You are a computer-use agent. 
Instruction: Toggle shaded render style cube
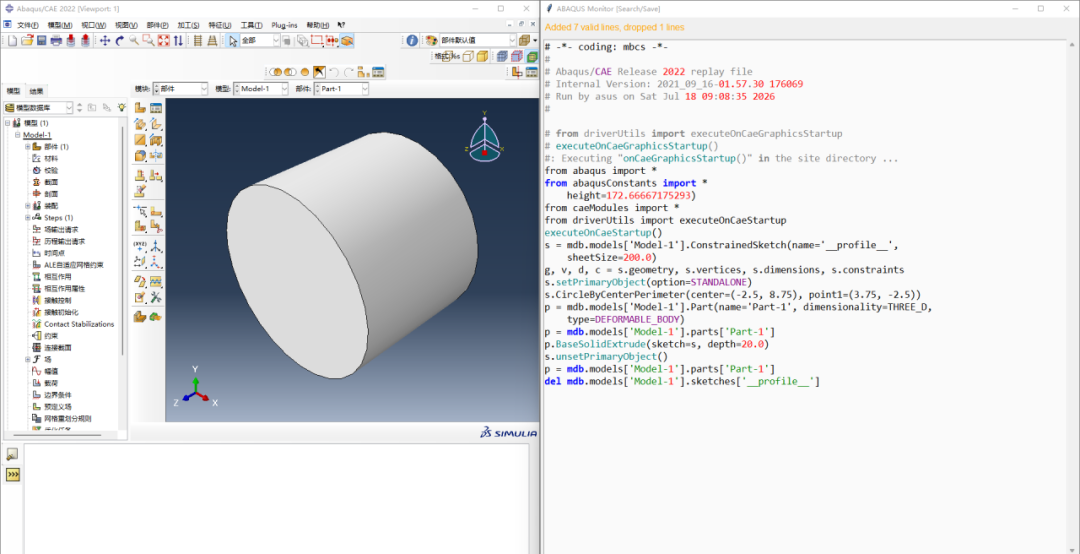pos(482,57)
